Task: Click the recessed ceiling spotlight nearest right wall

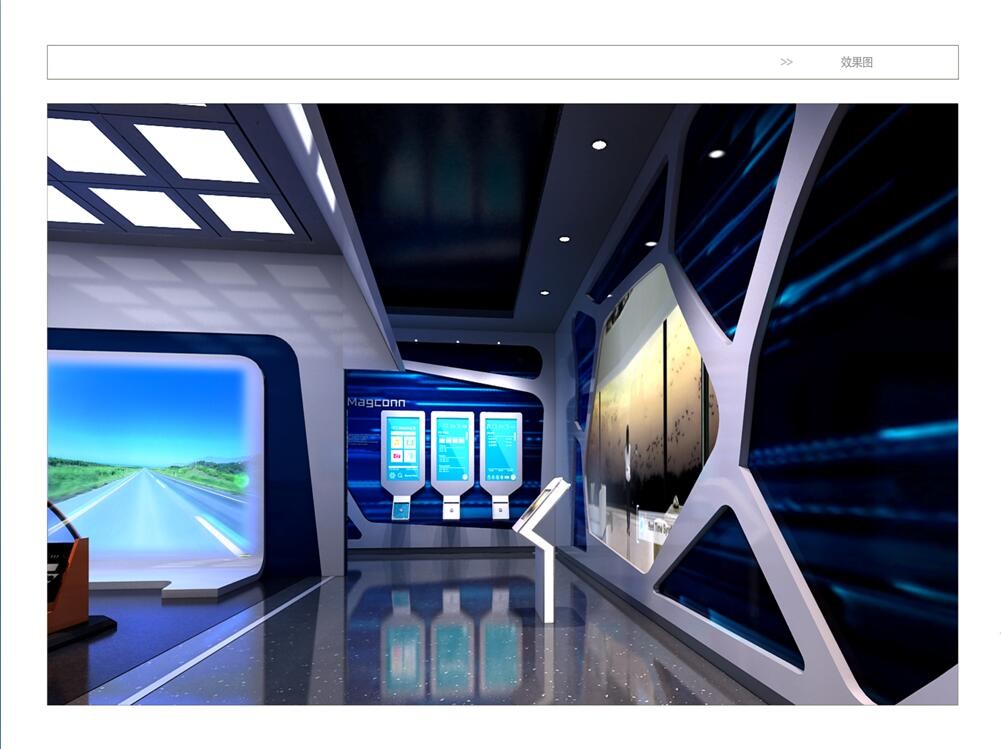Action: (x=716, y=153)
